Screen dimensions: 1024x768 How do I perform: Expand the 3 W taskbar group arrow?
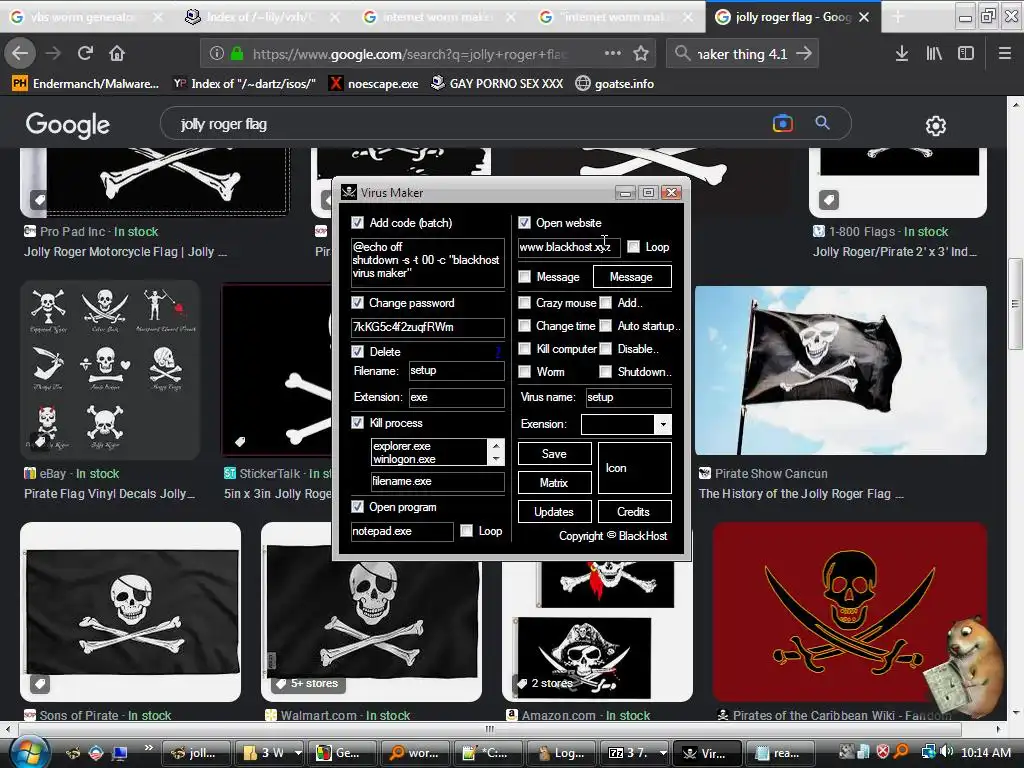(x=298, y=753)
